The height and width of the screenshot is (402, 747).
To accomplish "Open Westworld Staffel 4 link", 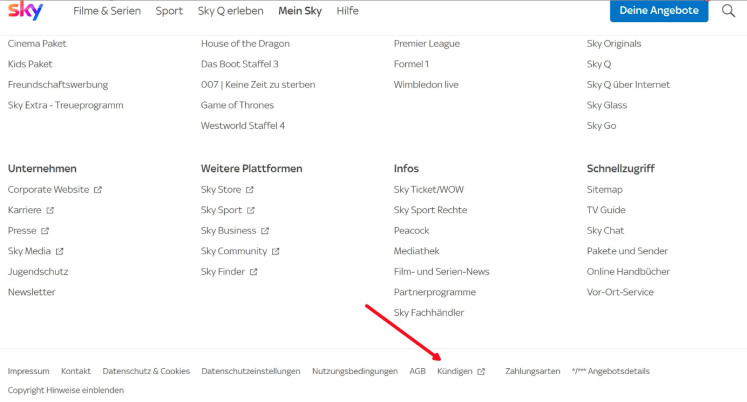I will [x=242, y=125].
